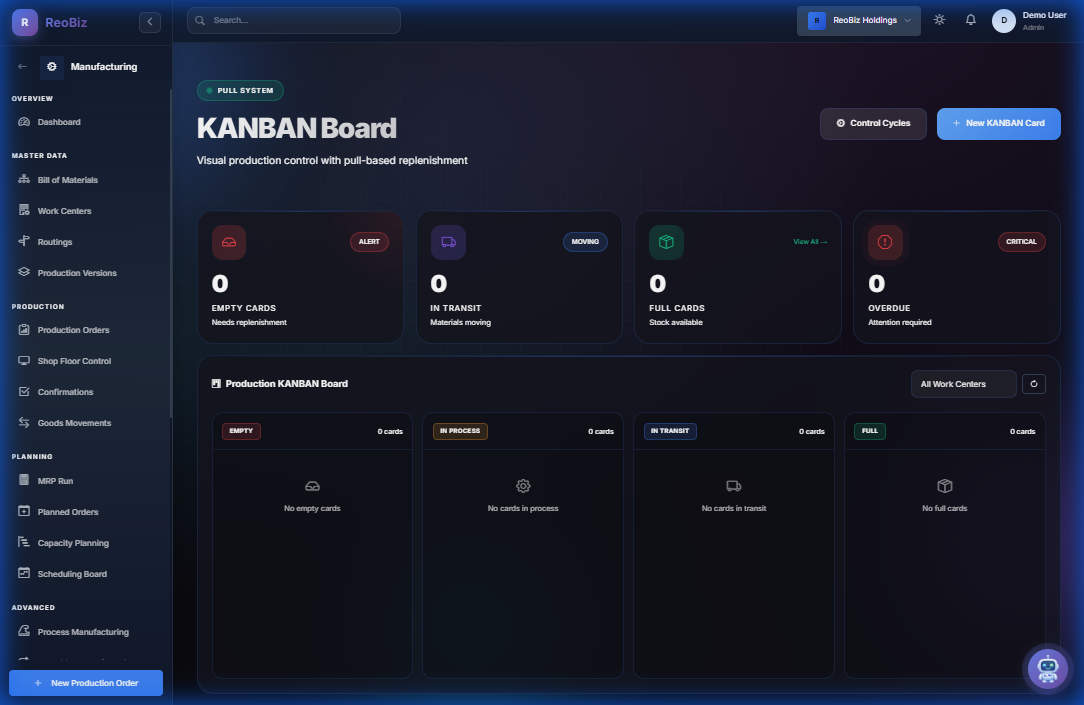Collapse the sidebar with the chevron button
This screenshot has width=1084, height=705.
point(149,21)
